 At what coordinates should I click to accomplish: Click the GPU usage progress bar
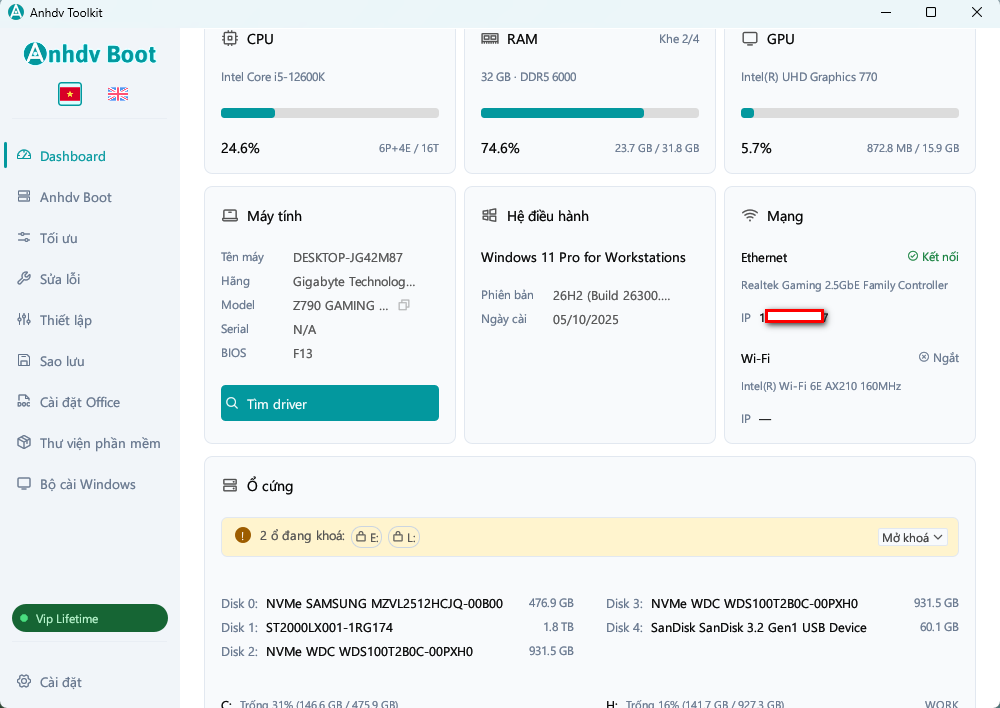(x=849, y=113)
